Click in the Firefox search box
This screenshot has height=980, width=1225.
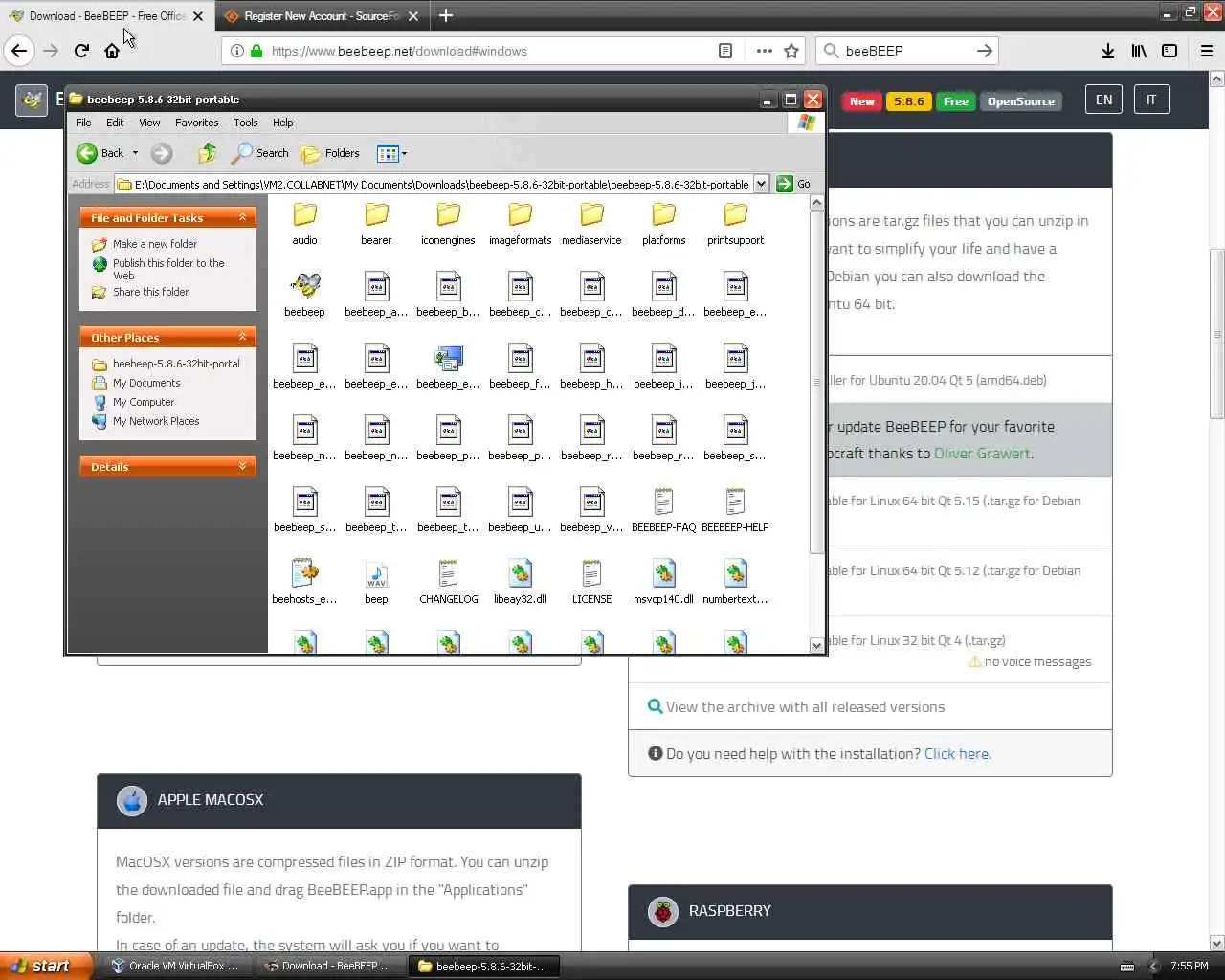(906, 51)
